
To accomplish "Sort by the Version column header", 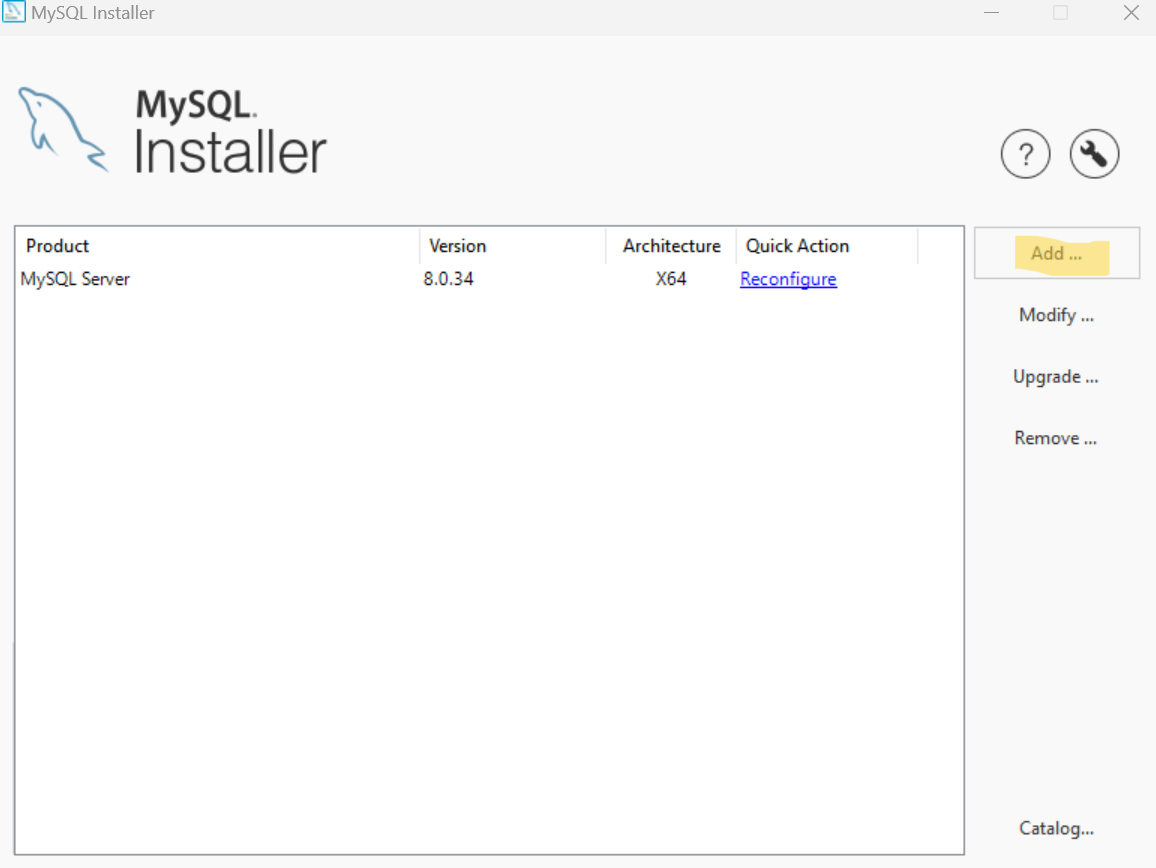I will 512,246.
